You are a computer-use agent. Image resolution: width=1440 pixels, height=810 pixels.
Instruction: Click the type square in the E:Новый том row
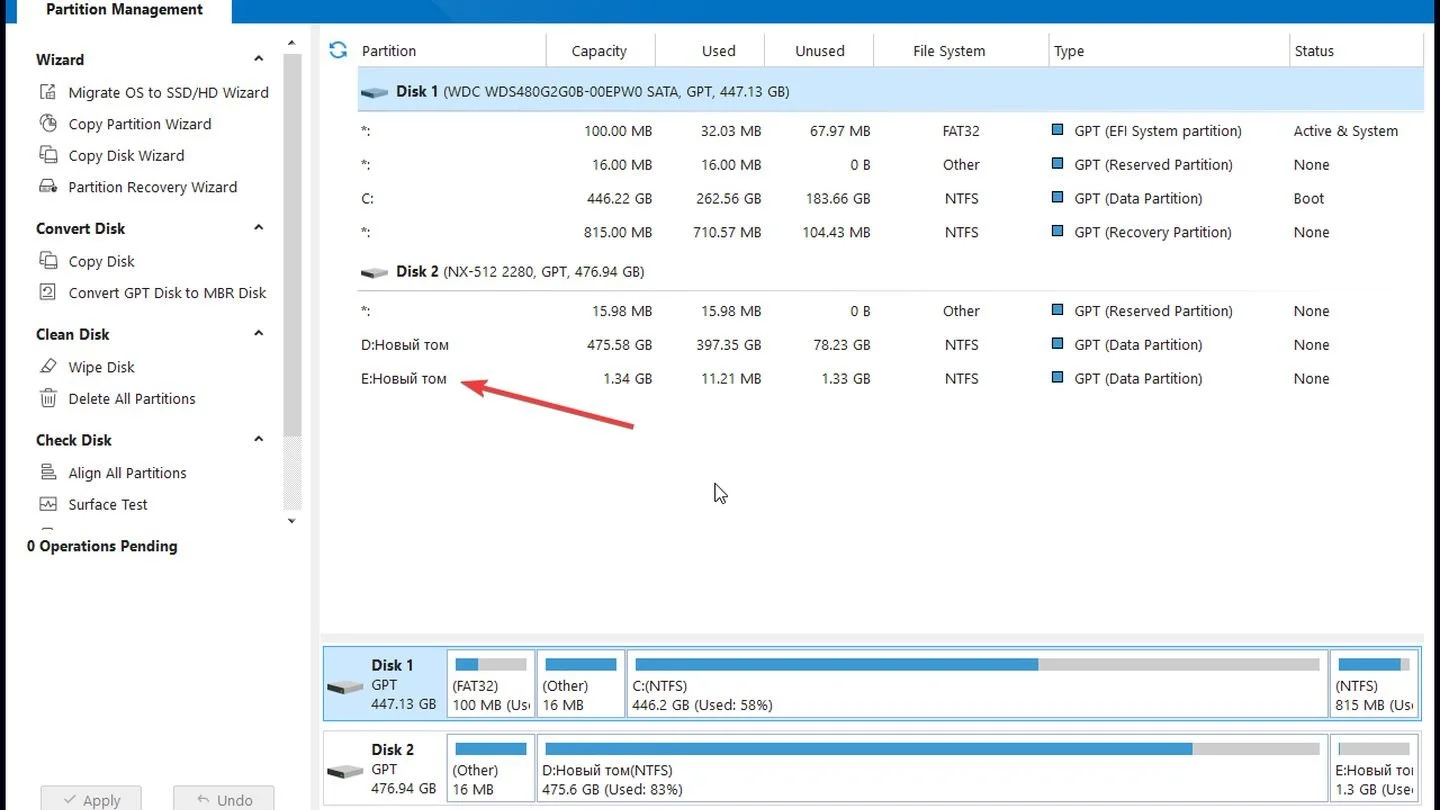point(1058,378)
